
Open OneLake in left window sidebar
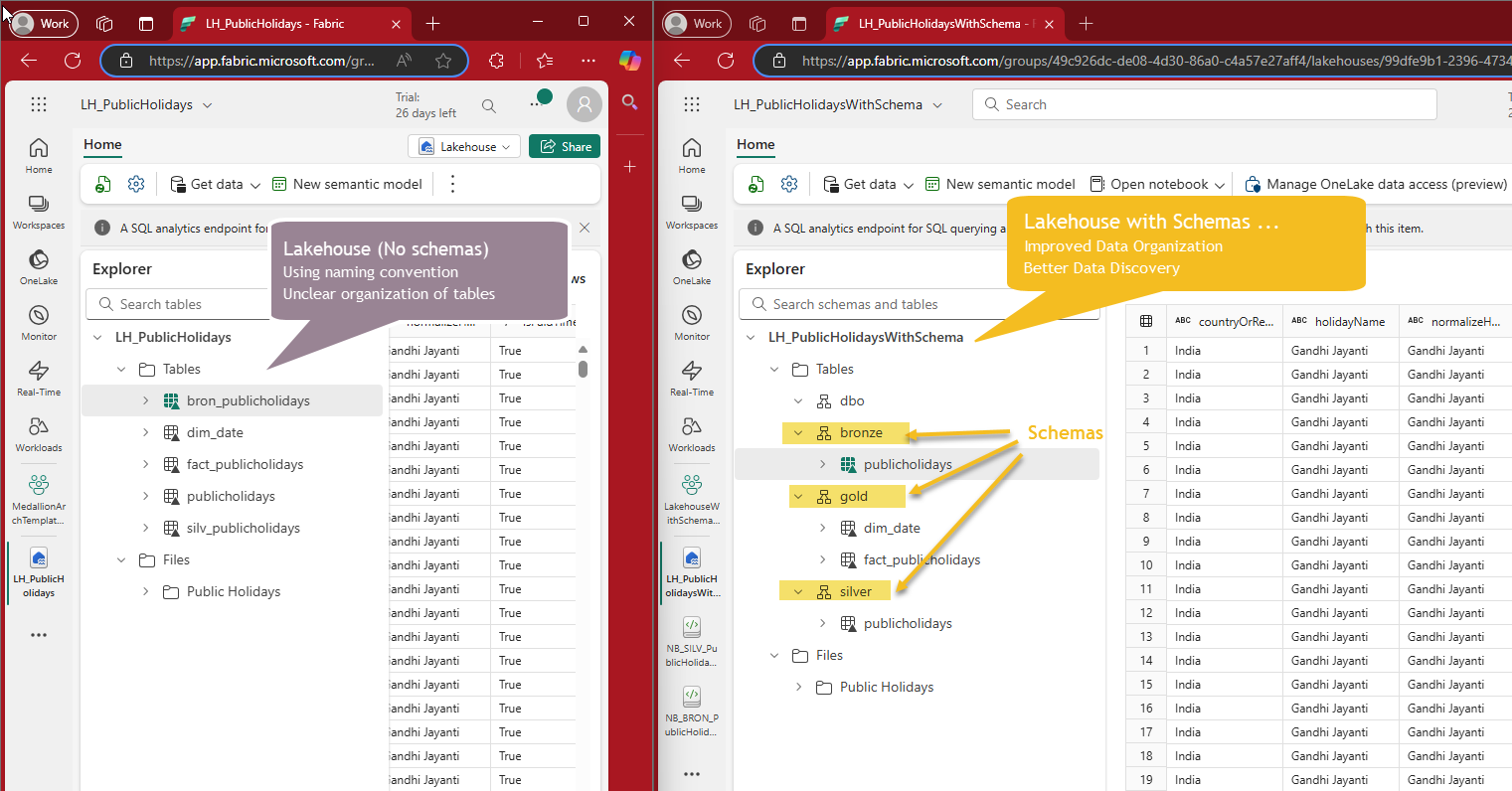pos(39,265)
